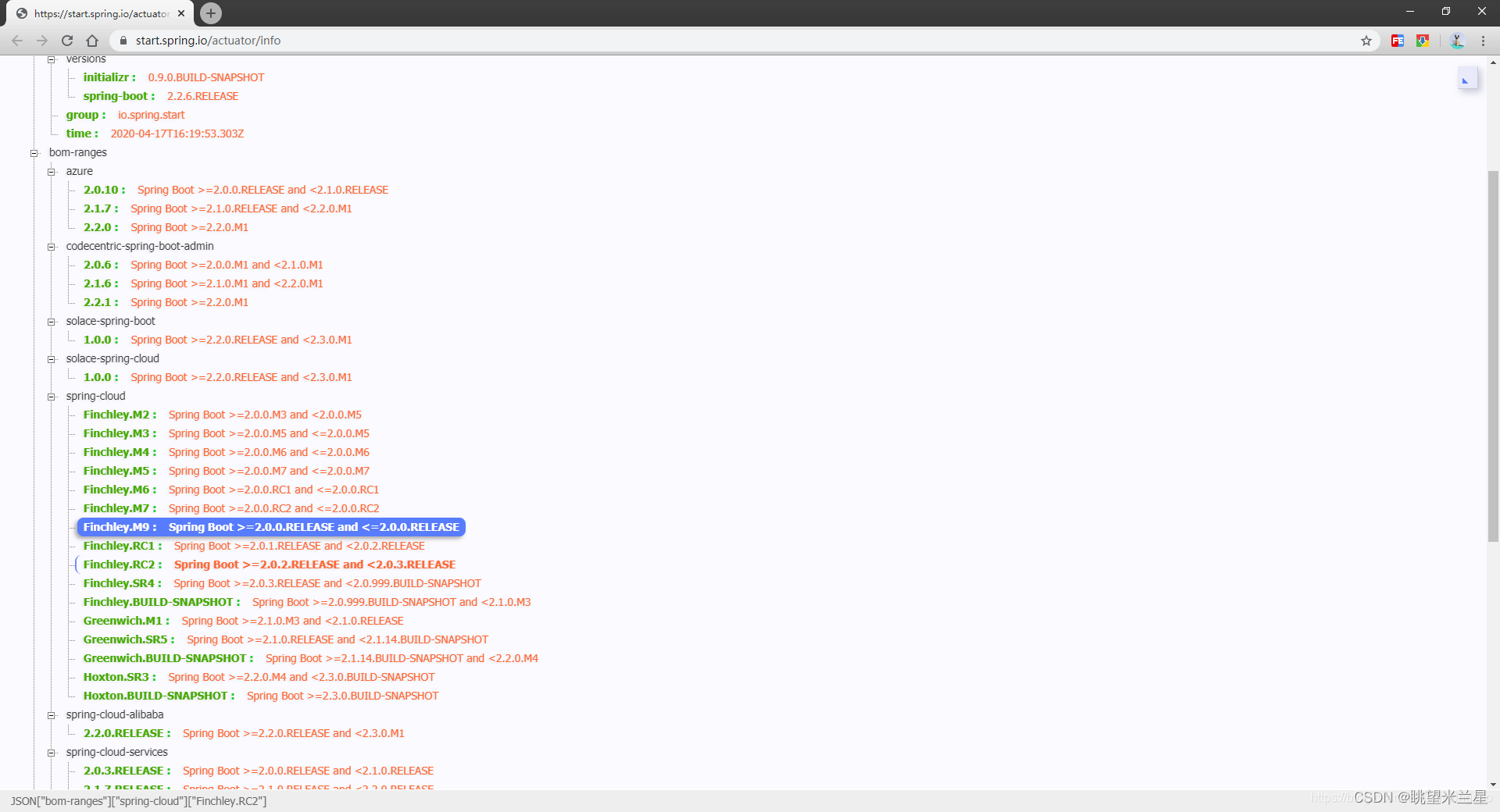1500x812 pixels.
Task: Select the Finchley.SR4 key
Action: click(119, 583)
